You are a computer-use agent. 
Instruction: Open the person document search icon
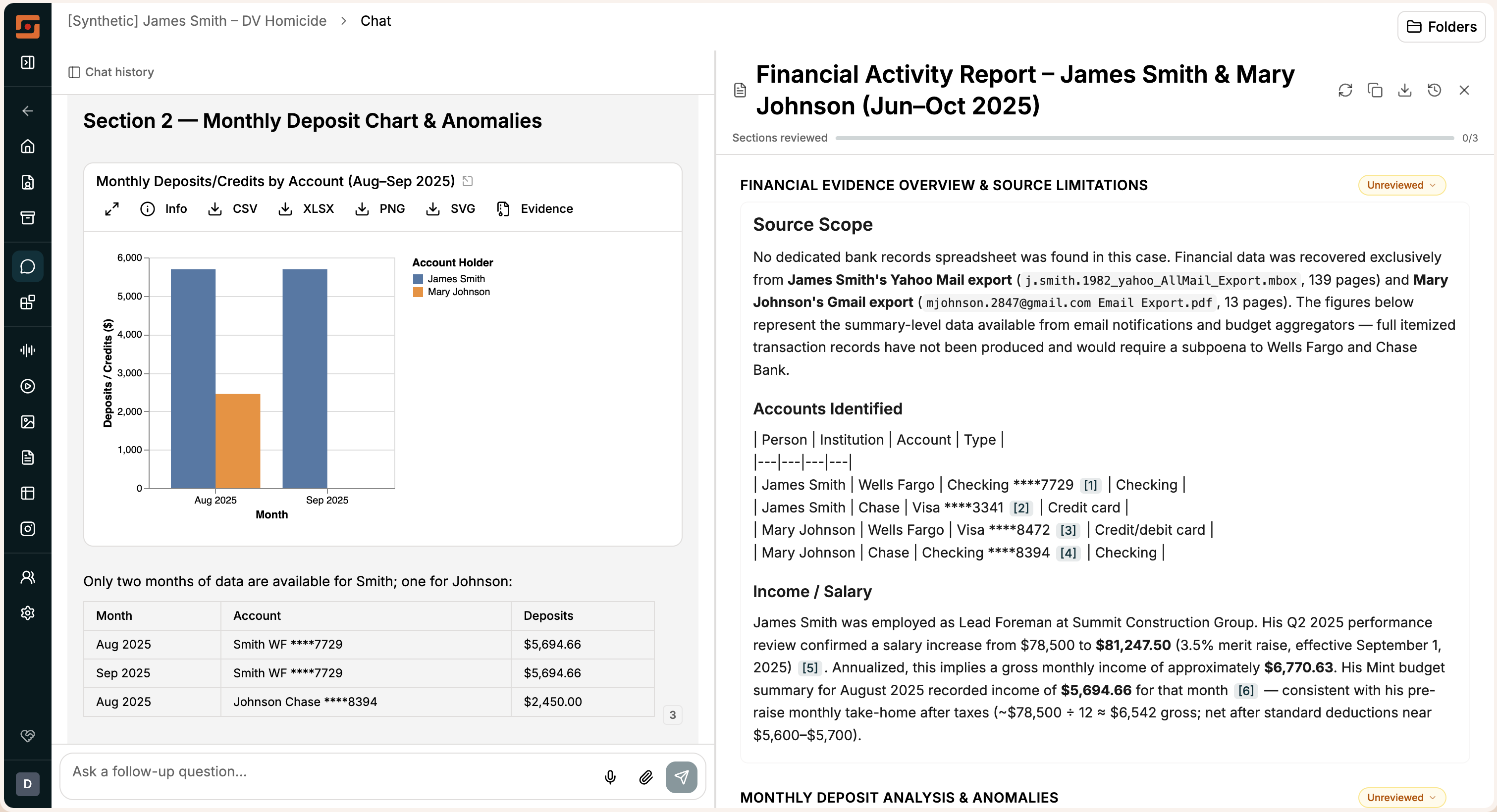point(27,182)
